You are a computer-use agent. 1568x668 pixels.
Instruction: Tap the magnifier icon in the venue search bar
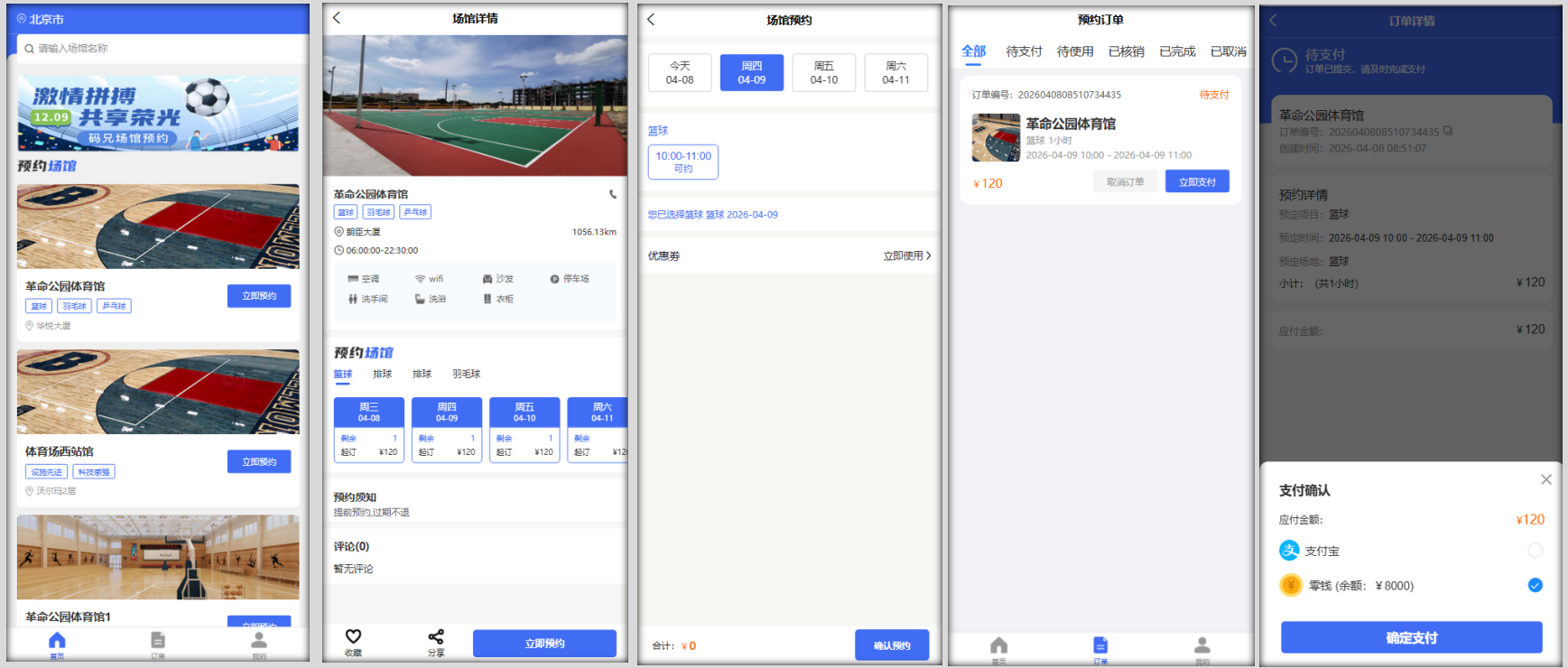point(30,49)
